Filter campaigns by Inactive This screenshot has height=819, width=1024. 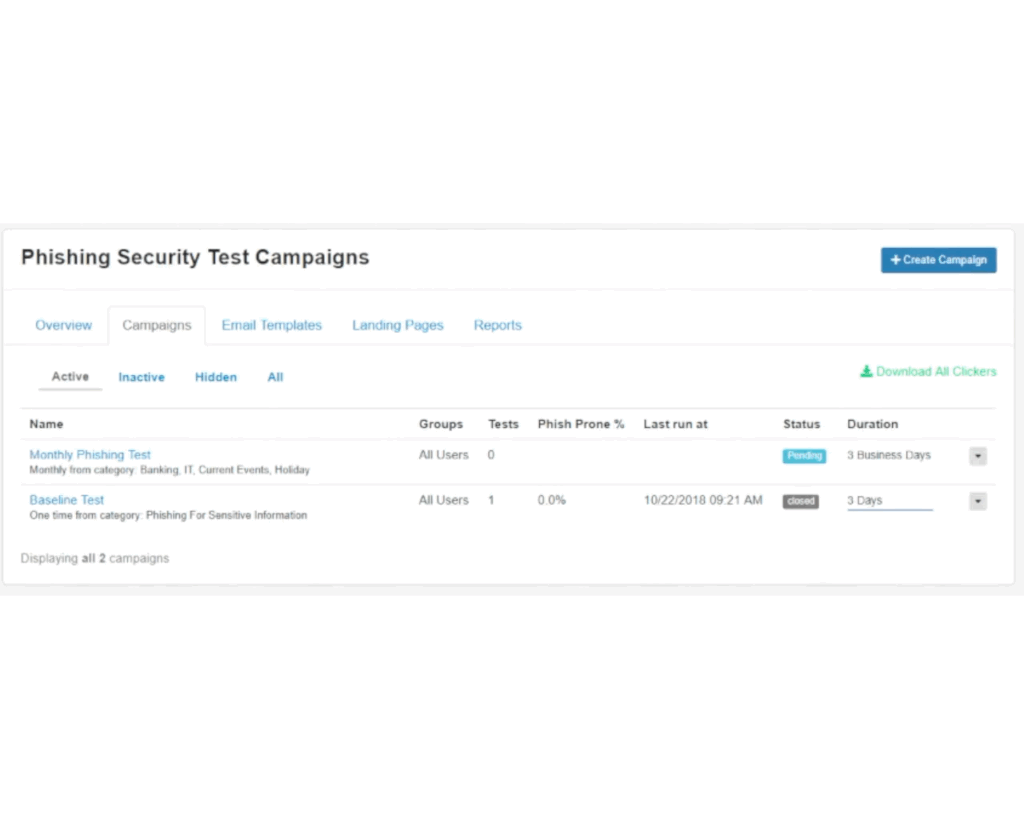[141, 377]
